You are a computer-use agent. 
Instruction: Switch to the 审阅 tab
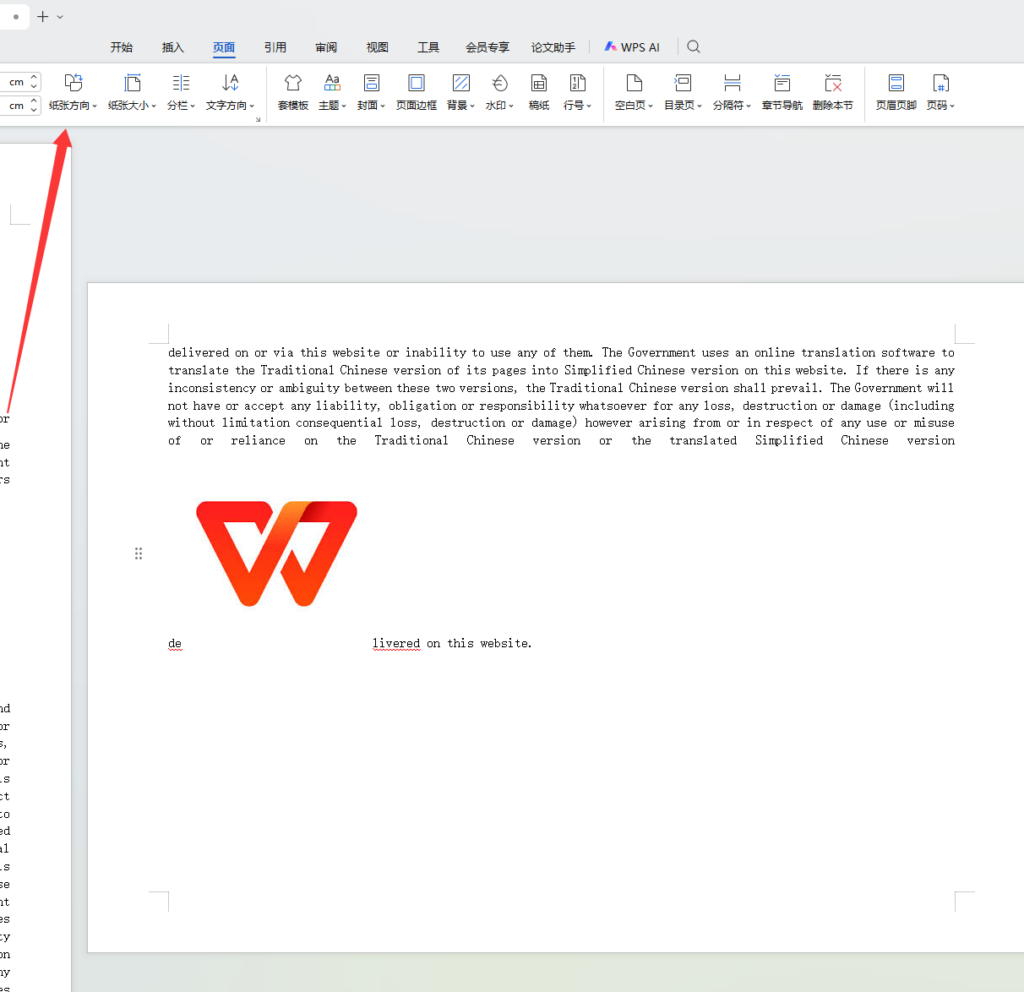pyautogui.click(x=326, y=47)
